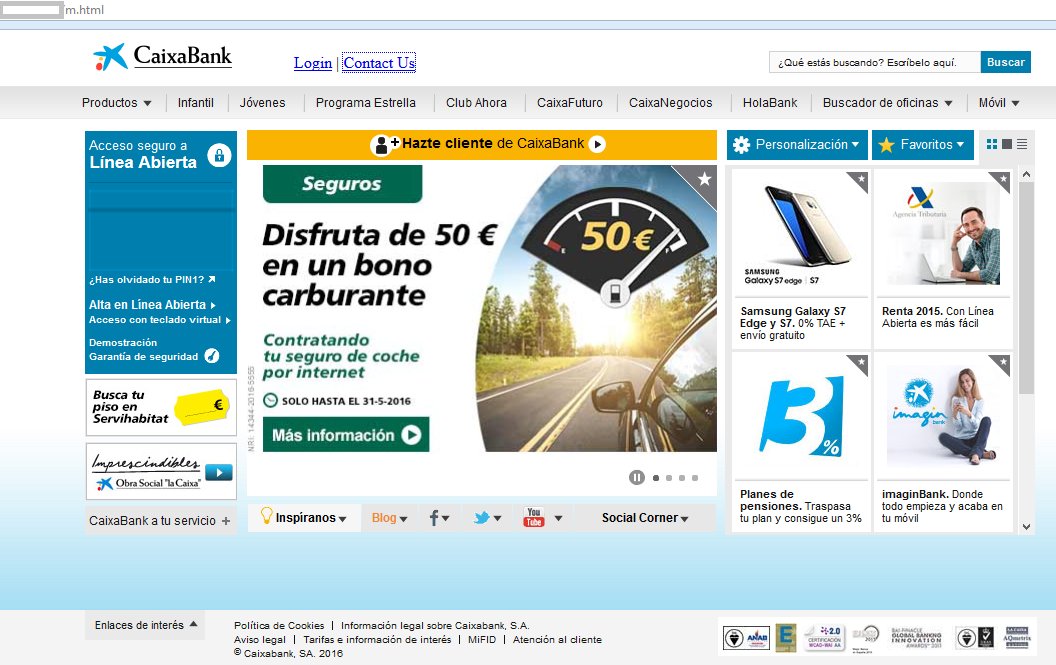Click the scroll-down arrow of the cards panel
Viewport: 1056px width, 665px height.
(1026, 527)
